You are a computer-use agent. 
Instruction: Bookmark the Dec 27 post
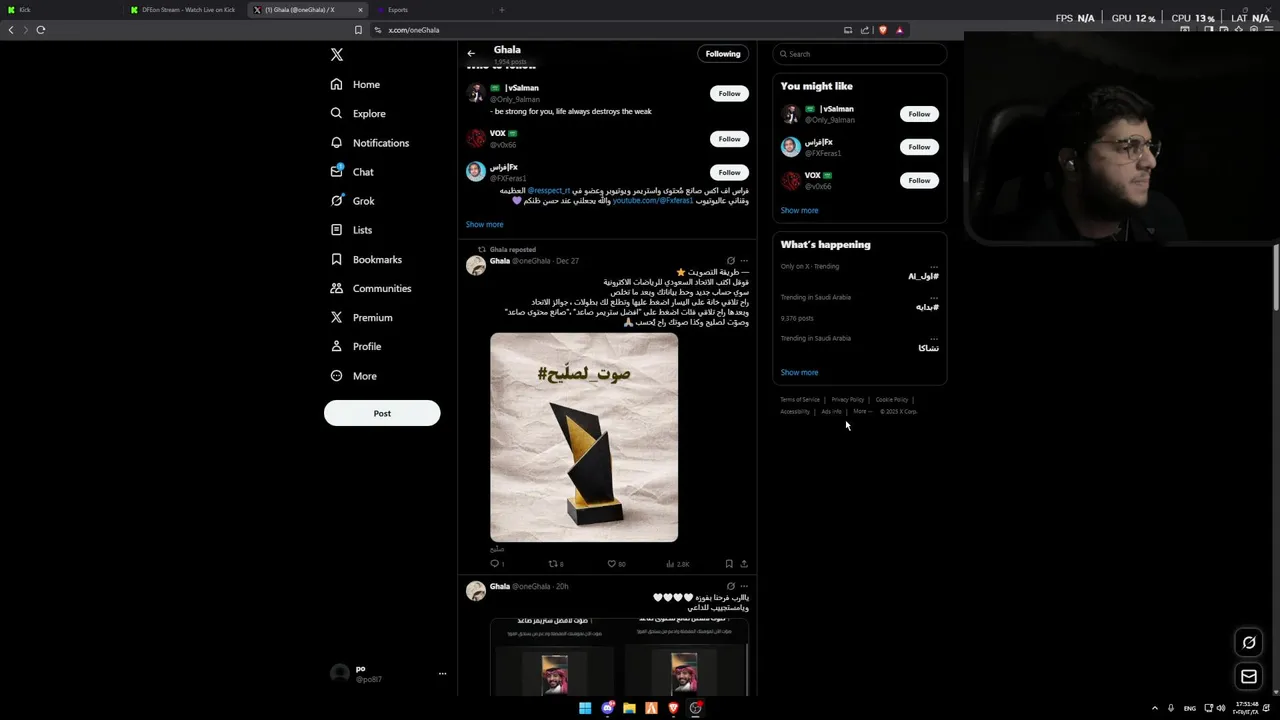pyautogui.click(x=729, y=564)
